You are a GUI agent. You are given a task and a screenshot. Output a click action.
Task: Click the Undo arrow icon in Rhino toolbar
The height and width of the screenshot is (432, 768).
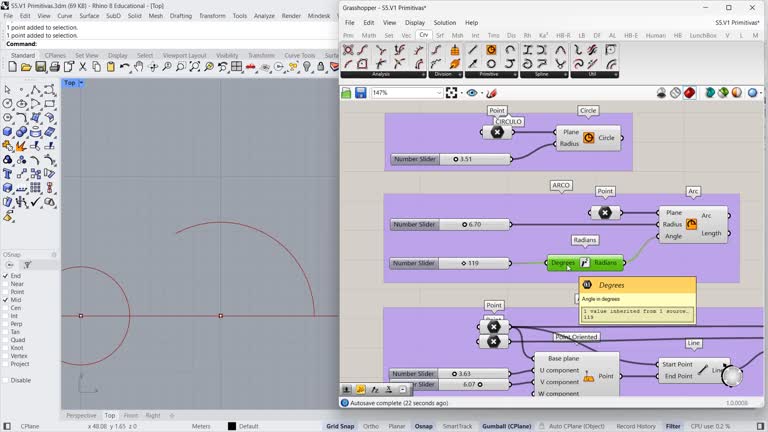(x=125, y=67)
